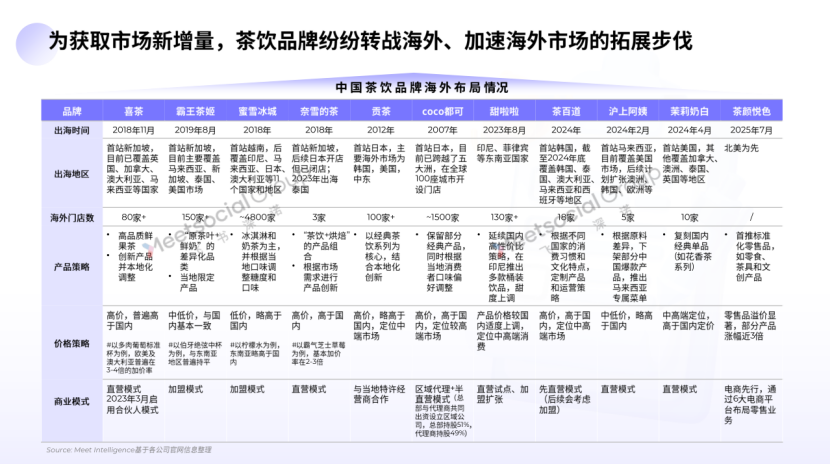Click business model text 直营试点、加盟扩张

(502, 394)
